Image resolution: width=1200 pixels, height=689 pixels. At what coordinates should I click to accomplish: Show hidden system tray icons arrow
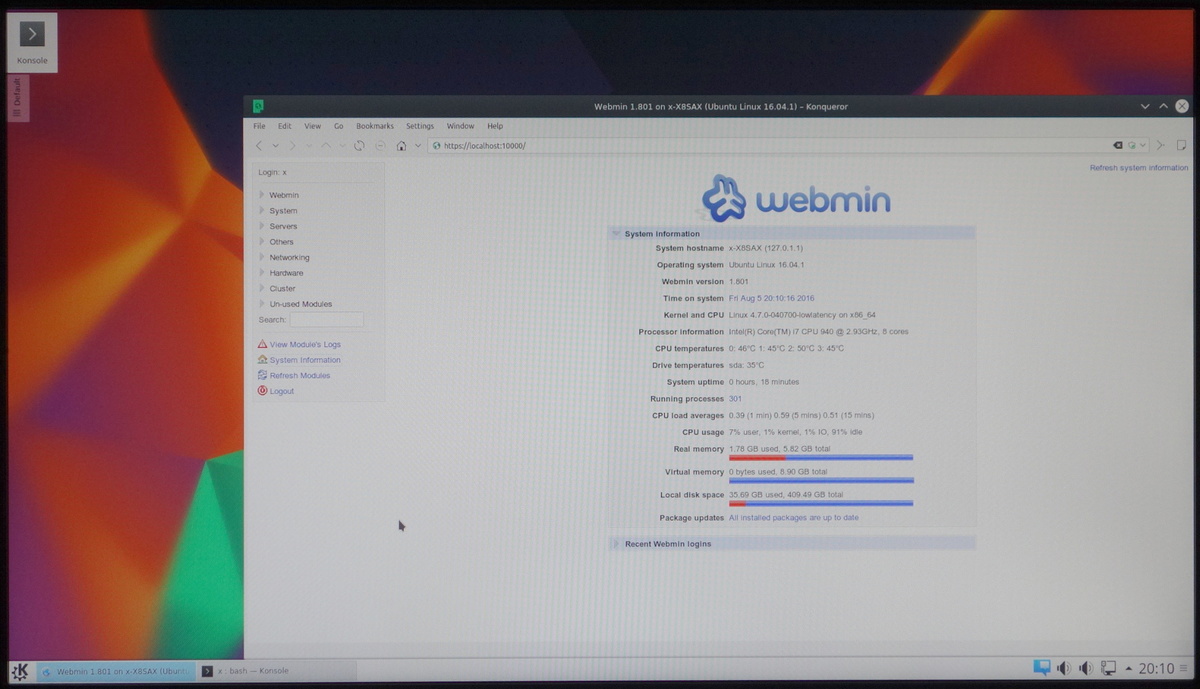point(1129,668)
